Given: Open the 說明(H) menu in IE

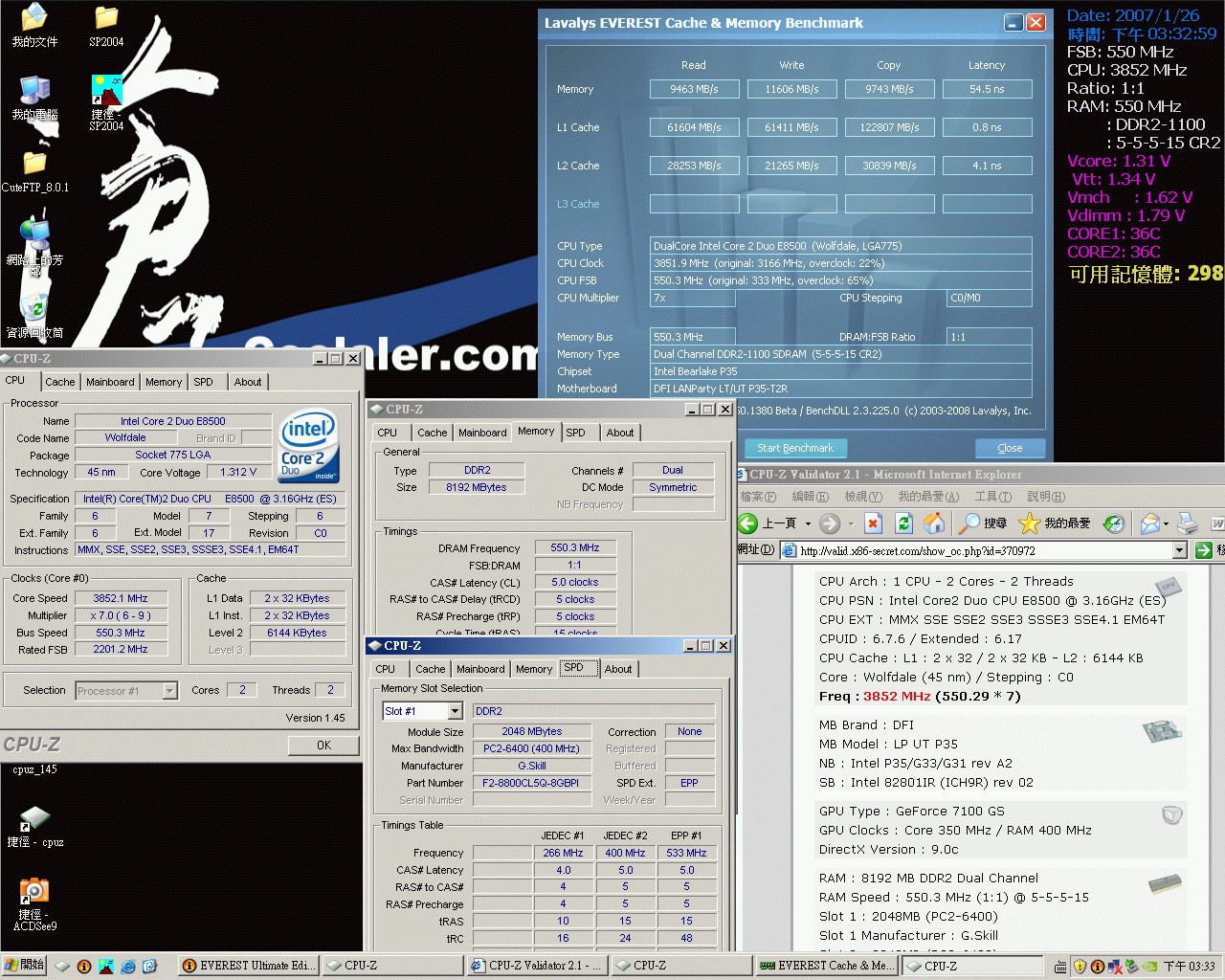Looking at the screenshot, I should point(1046,497).
